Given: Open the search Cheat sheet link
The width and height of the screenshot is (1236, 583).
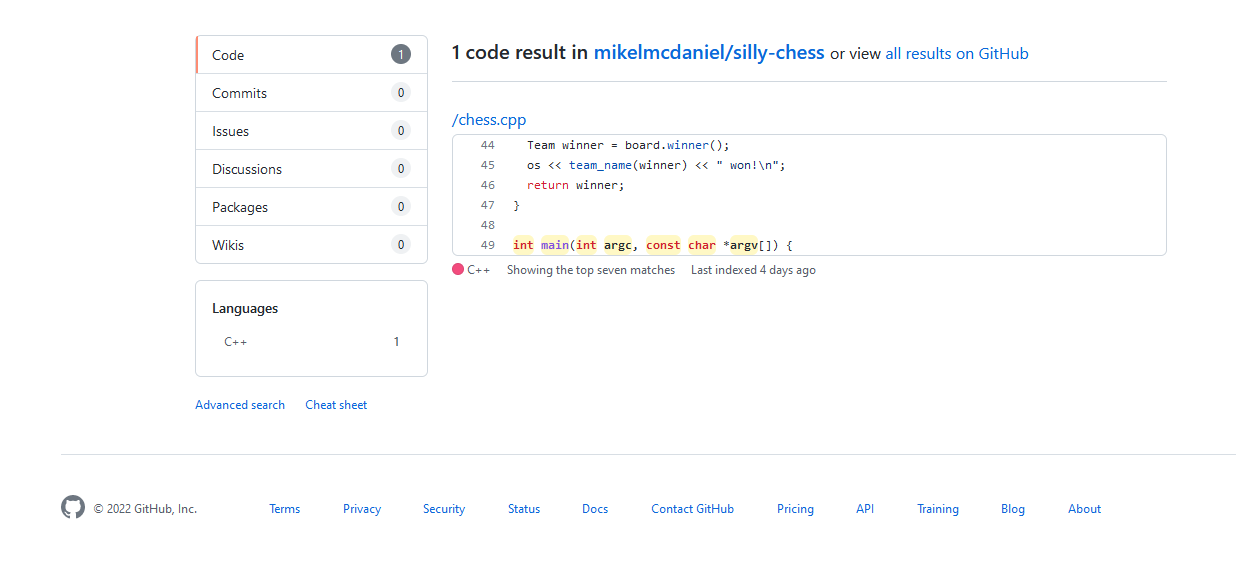Looking at the screenshot, I should pyautogui.click(x=336, y=405).
